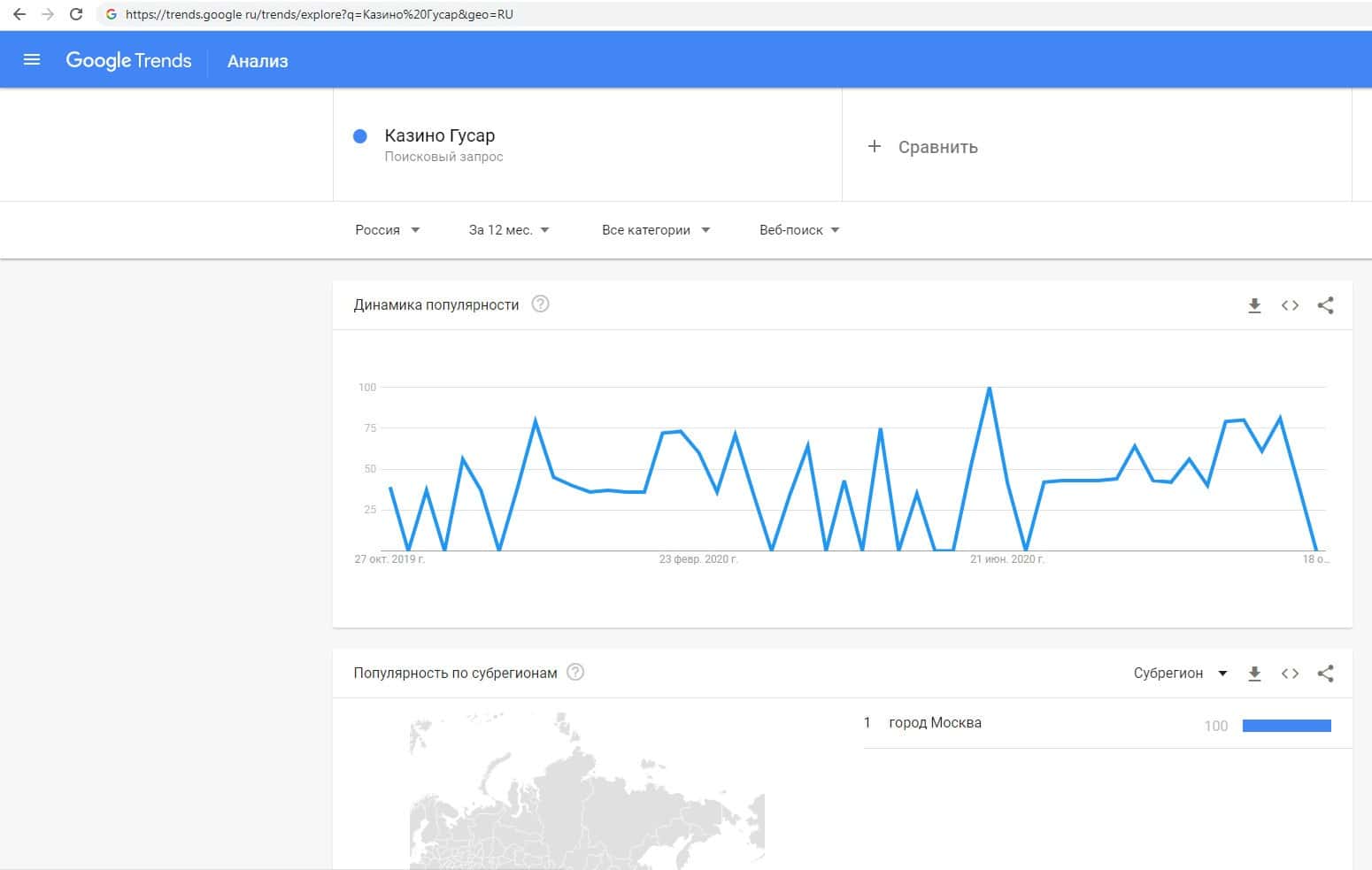Click the blue dot next to Казино Гусар
Viewport: 1372px width, 870px height.
[x=360, y=136]
